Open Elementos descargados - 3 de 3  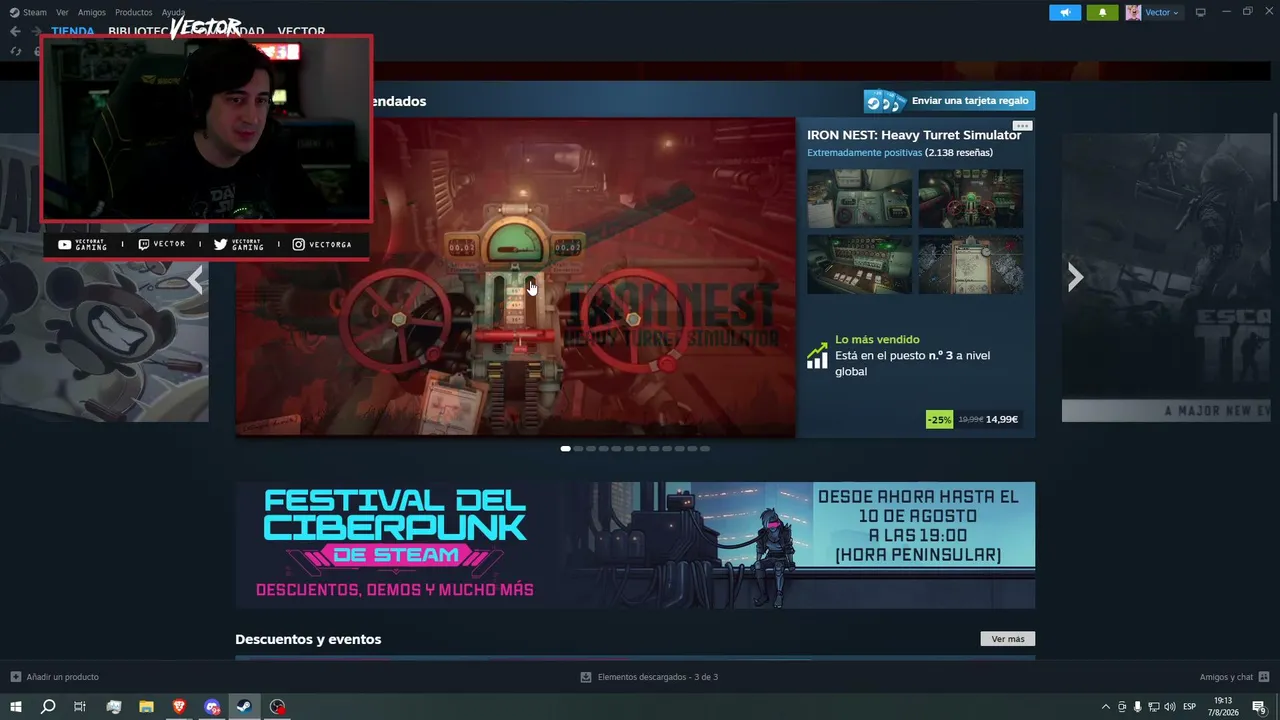[x=657, y=677]
